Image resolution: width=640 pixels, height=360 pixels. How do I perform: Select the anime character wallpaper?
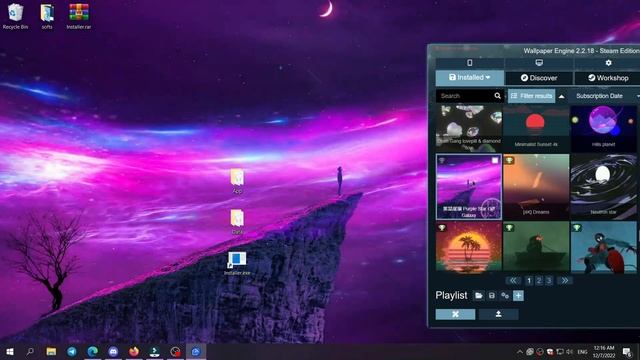pyautogui.click(x=604, y=247)
